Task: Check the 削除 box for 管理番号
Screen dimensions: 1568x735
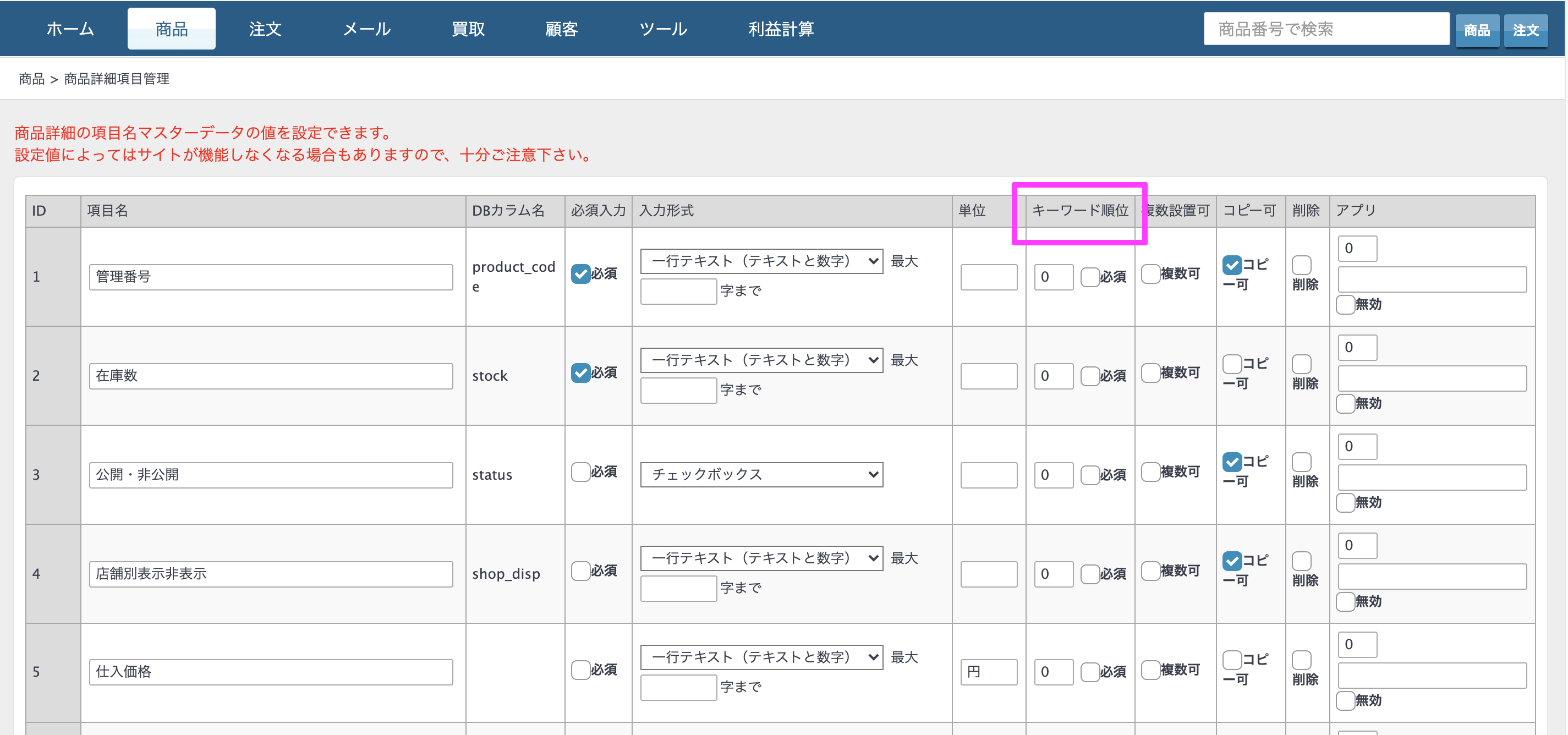Action: point(1301,265)
